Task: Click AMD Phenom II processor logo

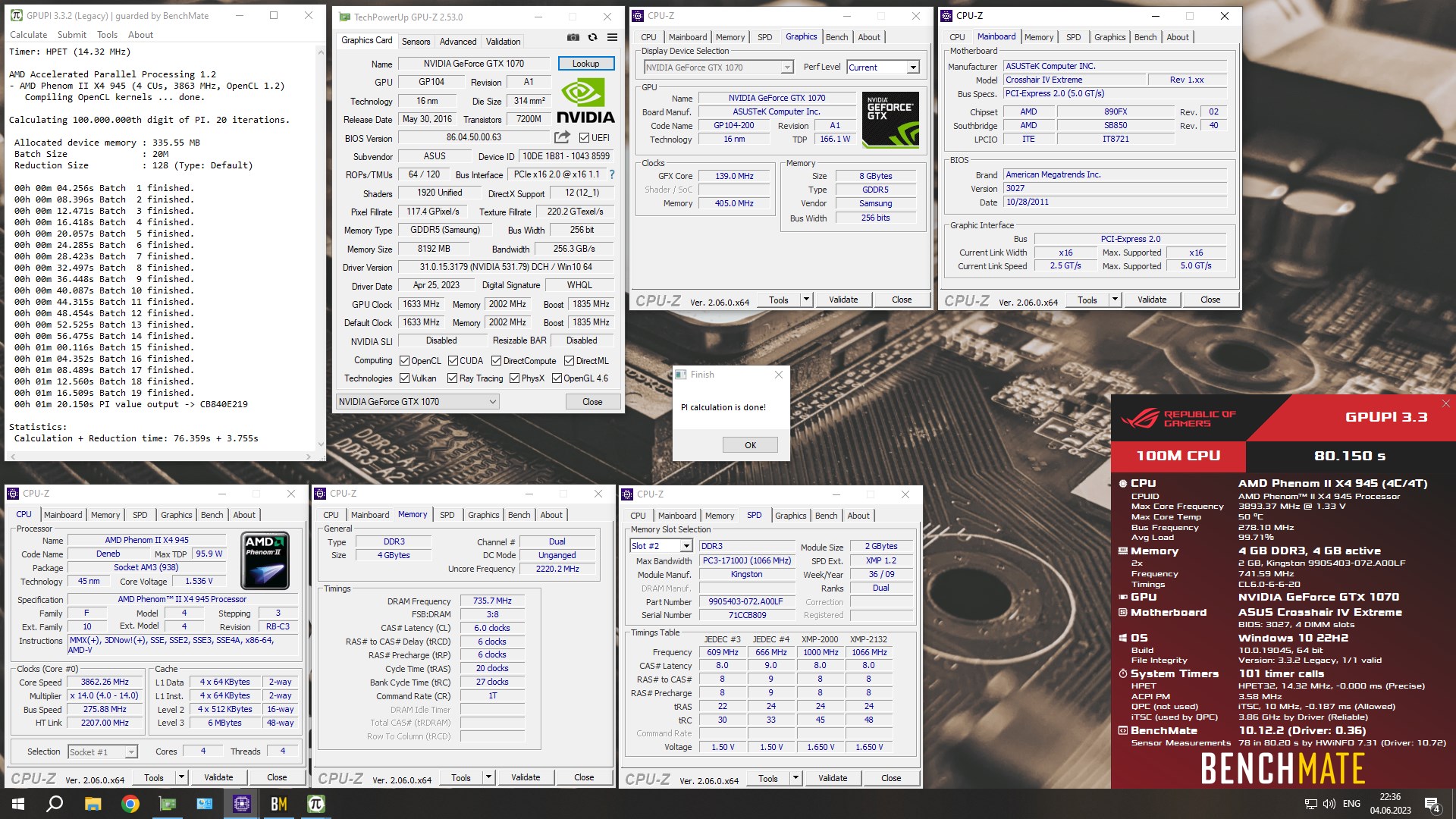Action: pyautogui.click(x=265, y=561)
